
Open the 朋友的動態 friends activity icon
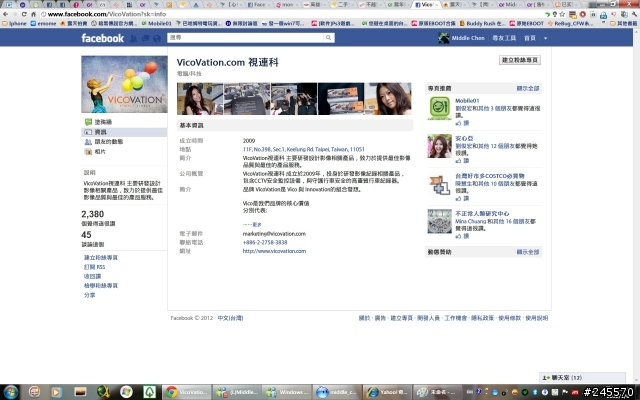88,142
